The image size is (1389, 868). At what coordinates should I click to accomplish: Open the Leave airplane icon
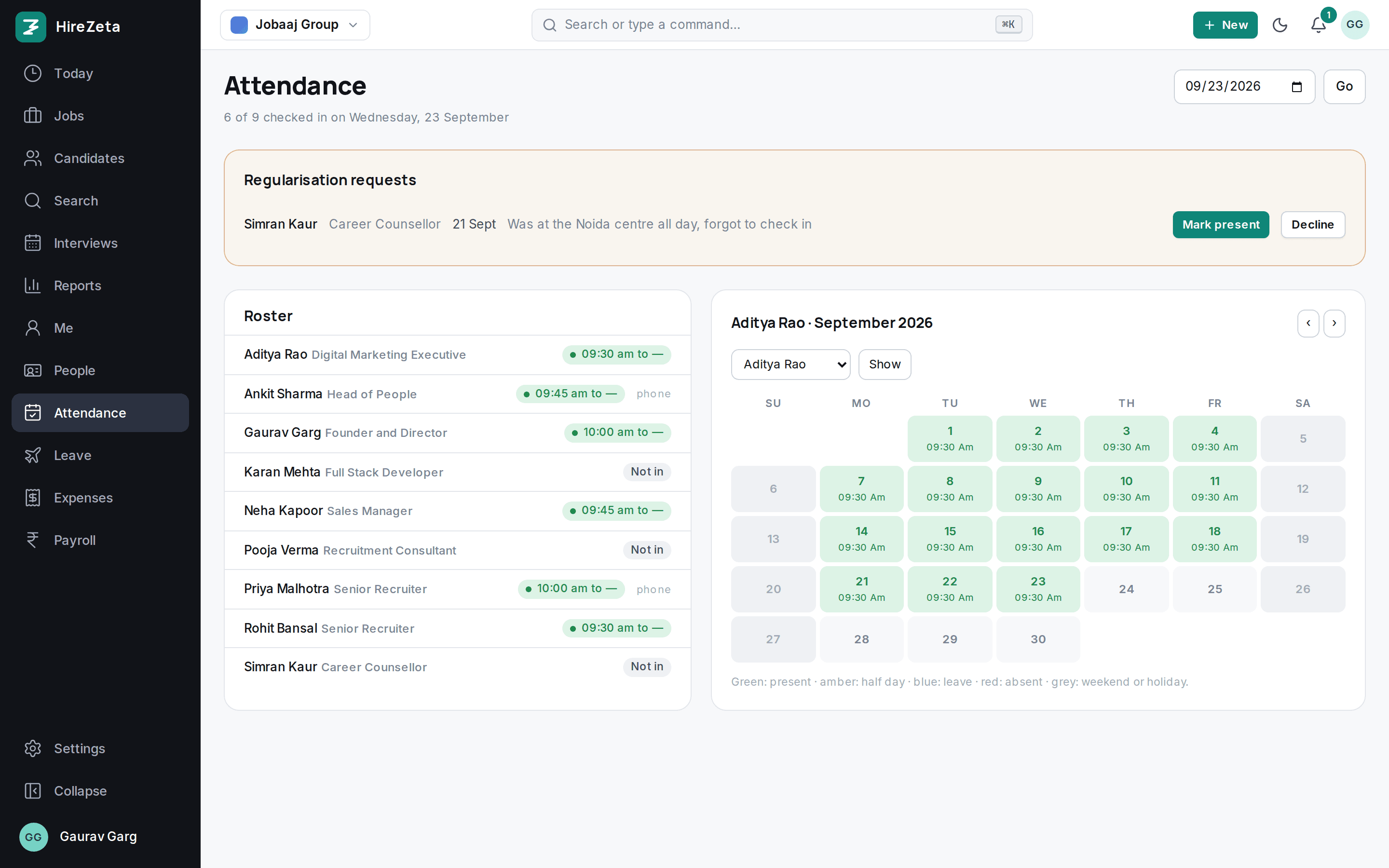[33, 455]
